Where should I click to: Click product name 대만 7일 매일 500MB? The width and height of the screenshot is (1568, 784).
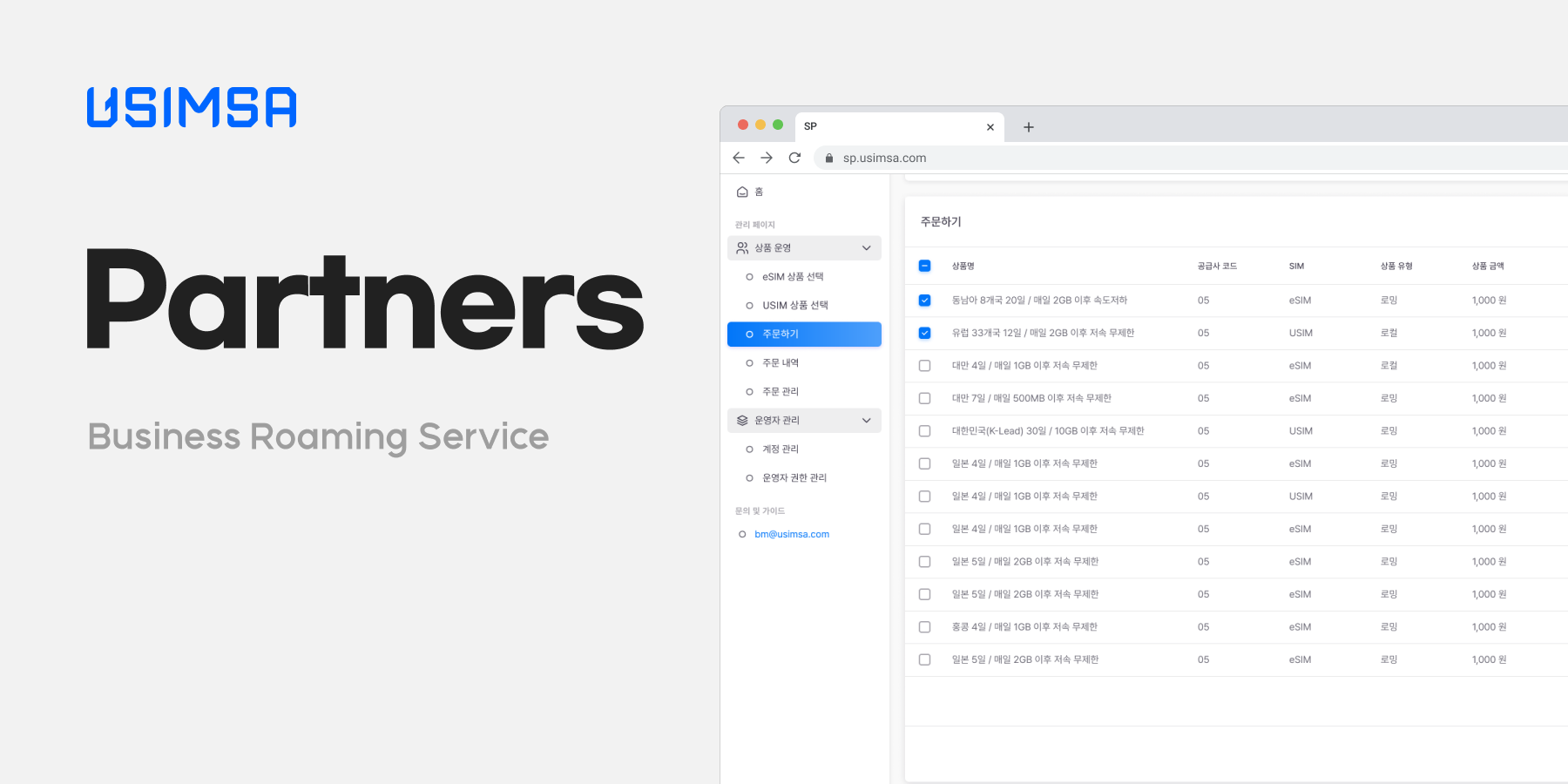pos(1031,398)
